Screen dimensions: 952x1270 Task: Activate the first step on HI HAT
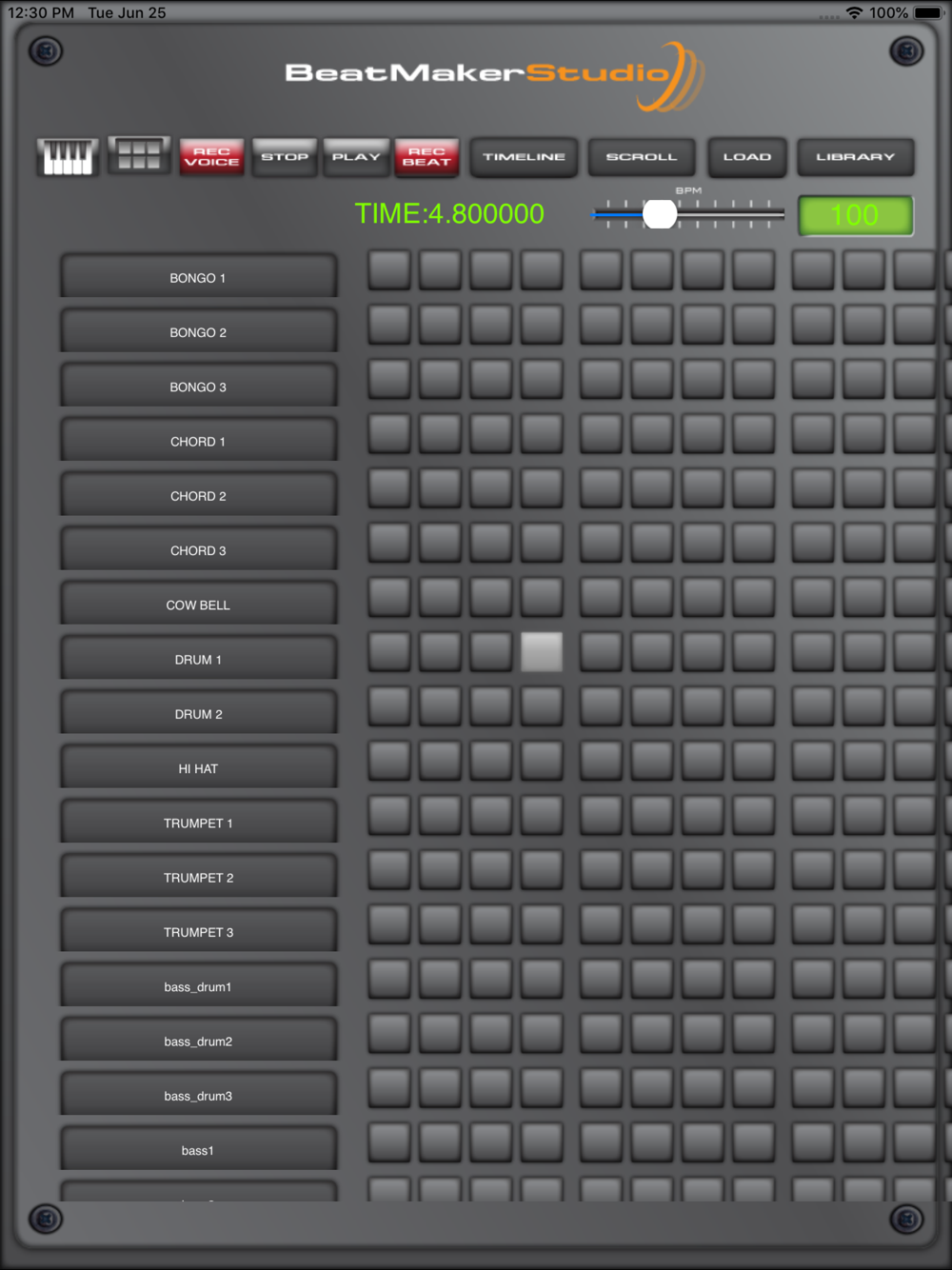click(389, 761)
